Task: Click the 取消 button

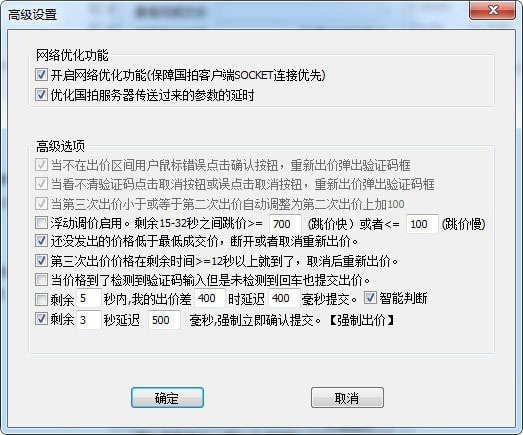Action: [x=347, y=397]
